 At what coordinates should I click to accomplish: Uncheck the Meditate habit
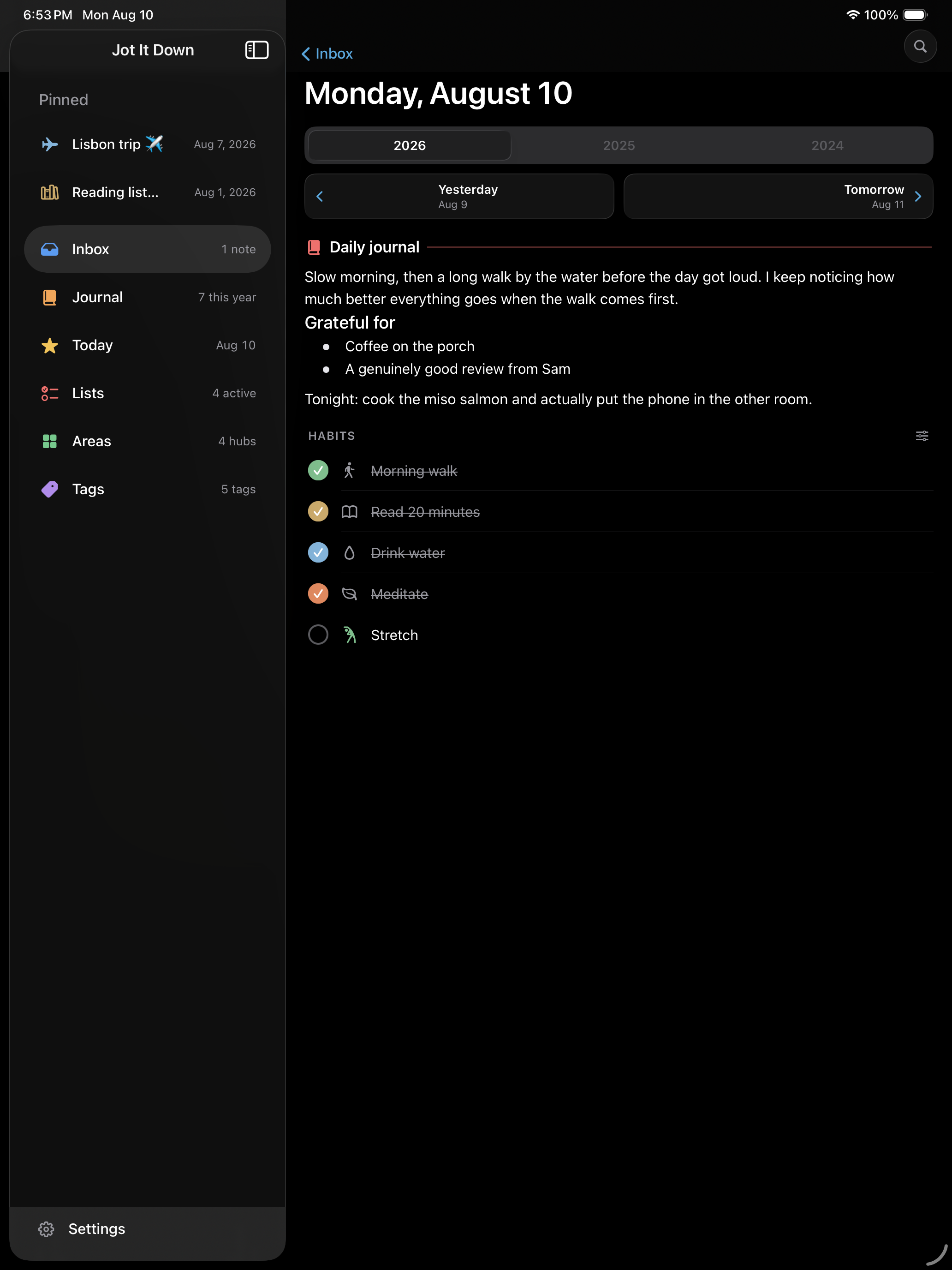[x=318, y=593]
